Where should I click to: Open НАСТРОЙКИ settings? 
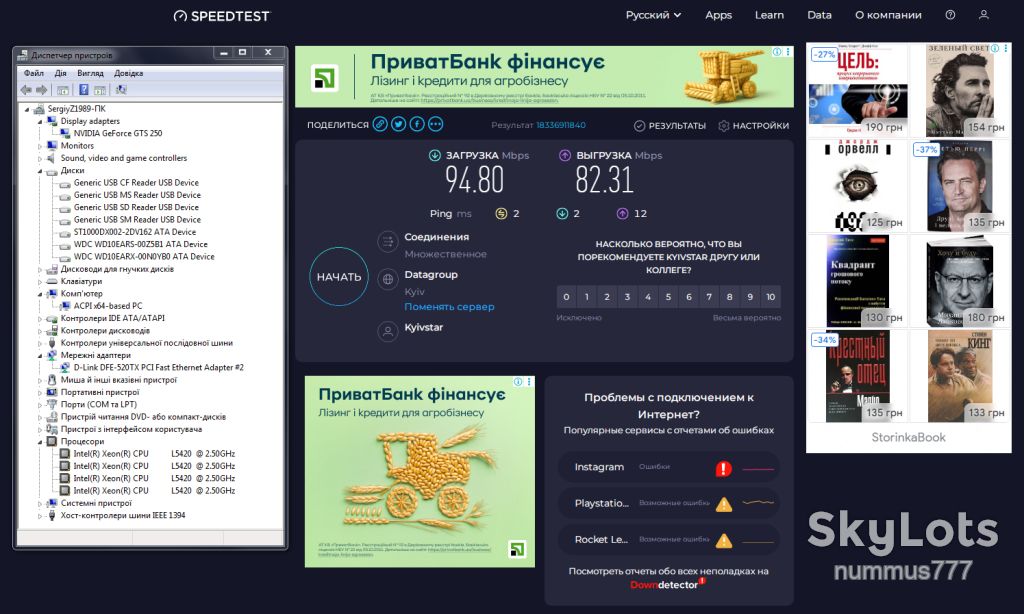(754, 125)
